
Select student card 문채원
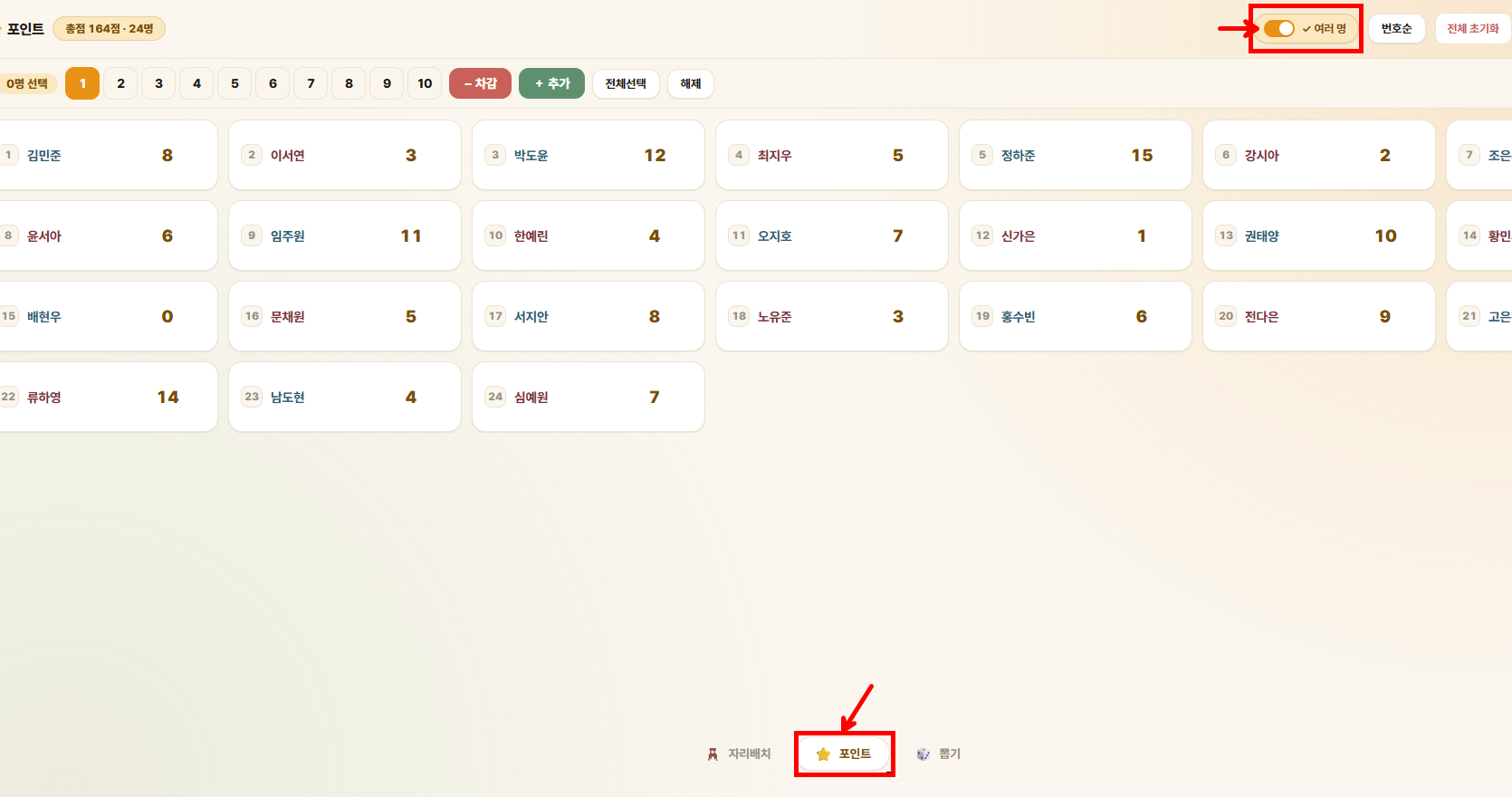click(x=345, y=316)
